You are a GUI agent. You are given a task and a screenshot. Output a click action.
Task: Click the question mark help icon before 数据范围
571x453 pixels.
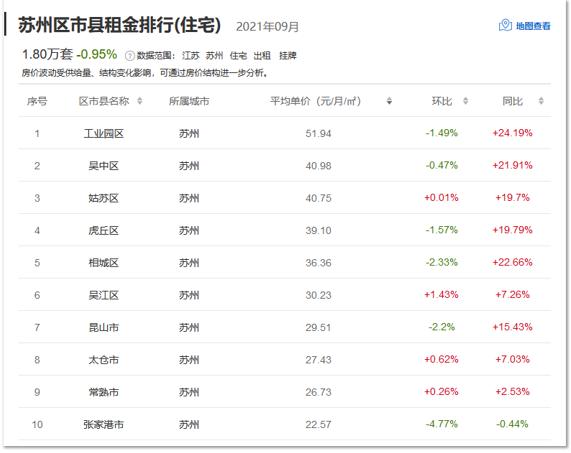tap(130, 56)
